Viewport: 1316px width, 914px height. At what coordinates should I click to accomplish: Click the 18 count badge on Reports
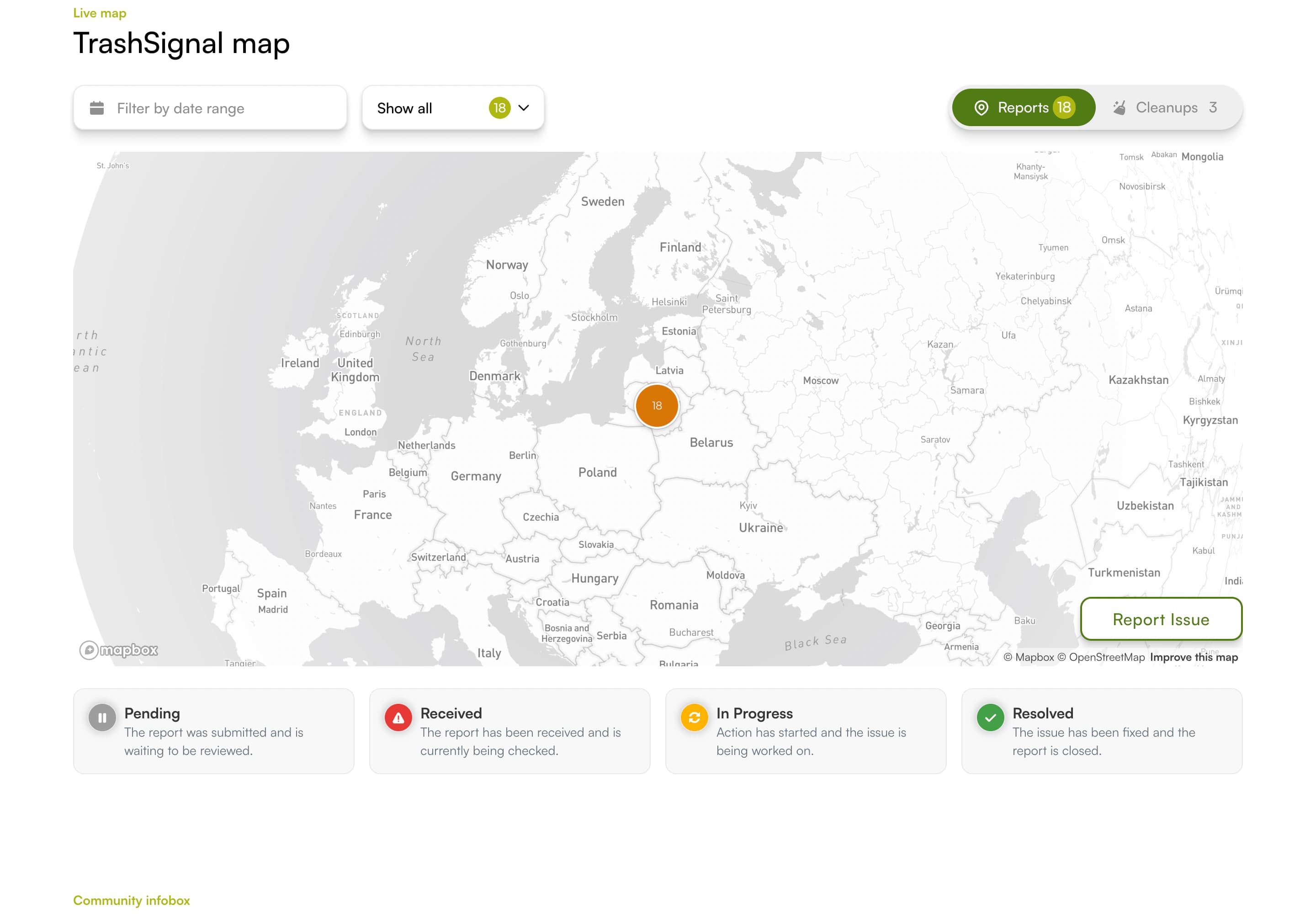pyautogui.click(x=1064, y=108)
